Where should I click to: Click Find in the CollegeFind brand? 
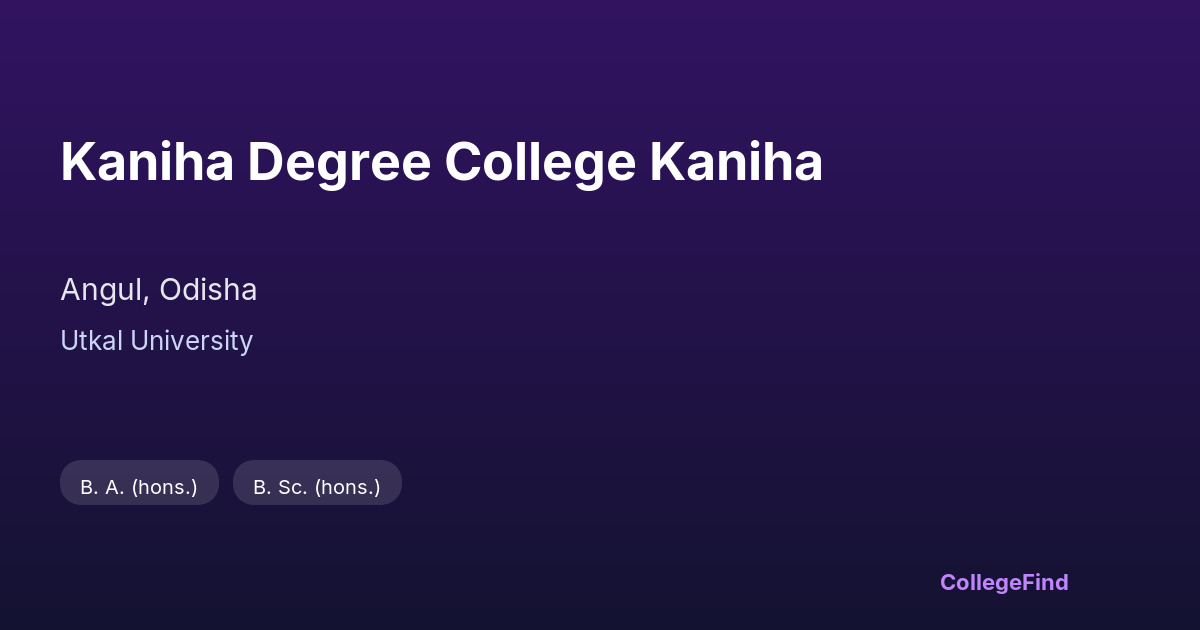tap(1046, 582)
